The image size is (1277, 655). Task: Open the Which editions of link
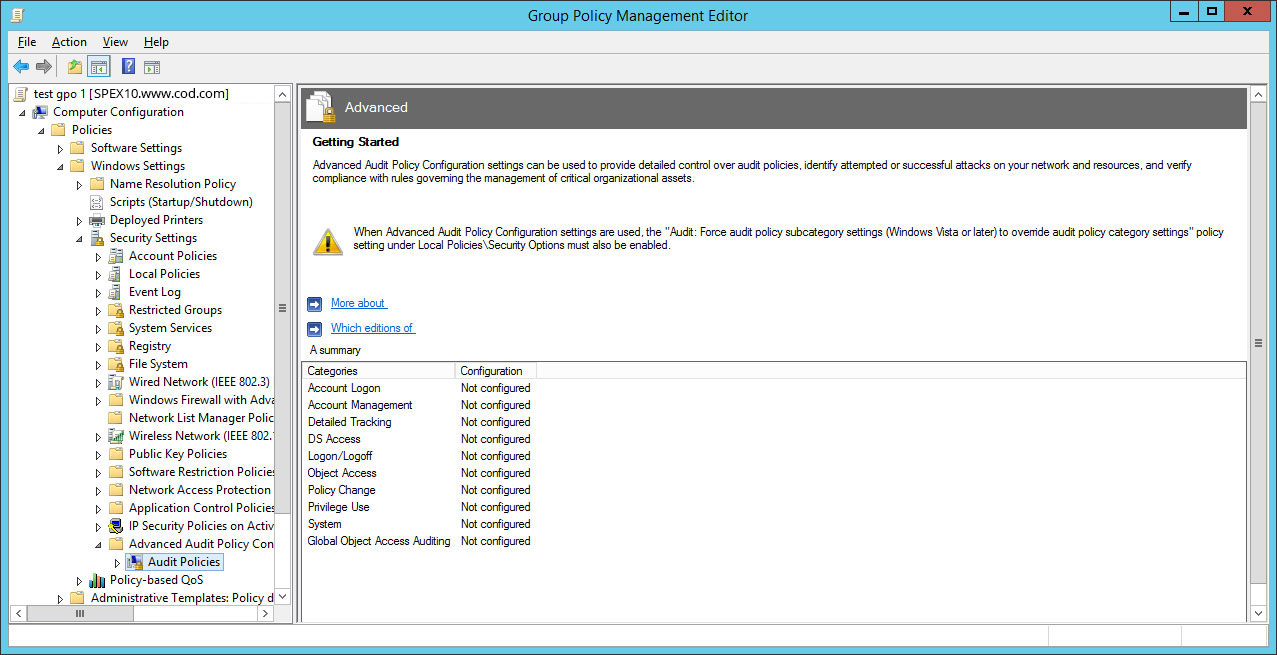click(x=372, y=328)
